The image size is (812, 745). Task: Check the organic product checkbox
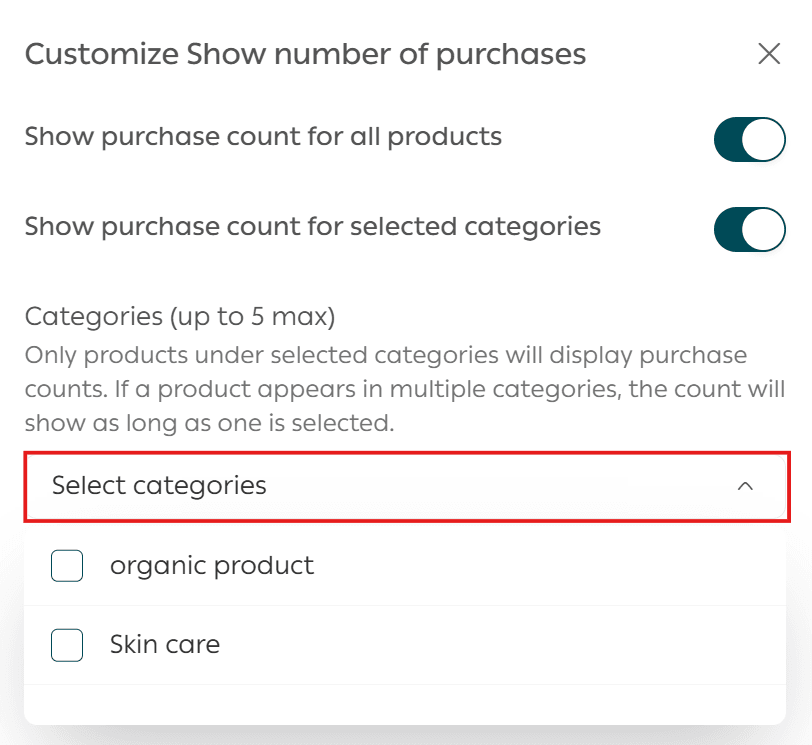pyautogui.click(x=67, y=567)
